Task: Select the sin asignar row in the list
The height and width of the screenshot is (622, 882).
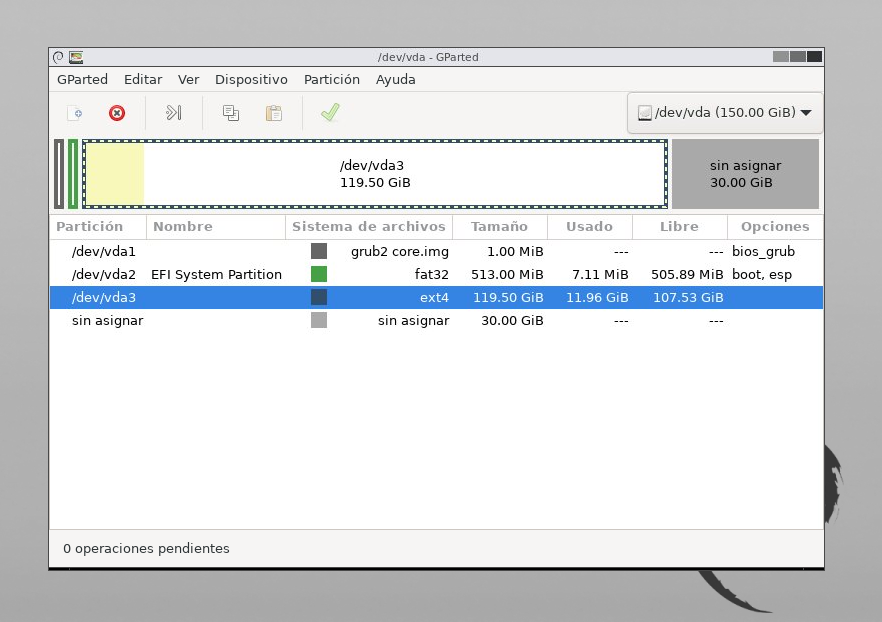Action: 107,321
